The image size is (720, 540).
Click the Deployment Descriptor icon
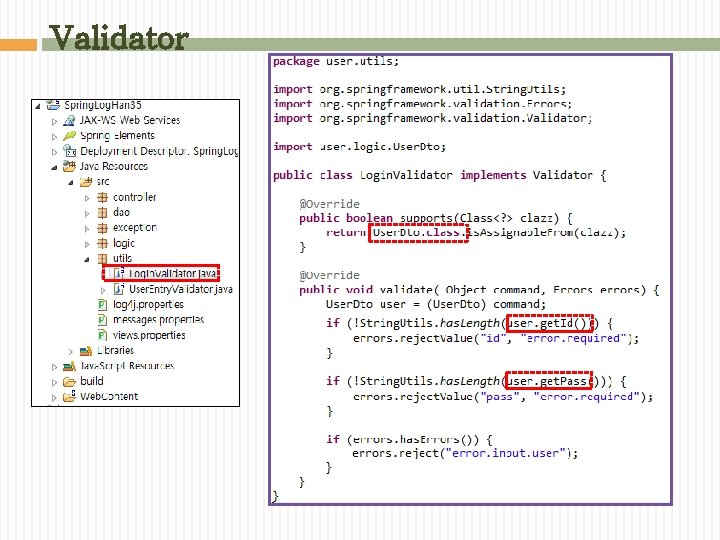pyautogui.click(x=69, y=151)
